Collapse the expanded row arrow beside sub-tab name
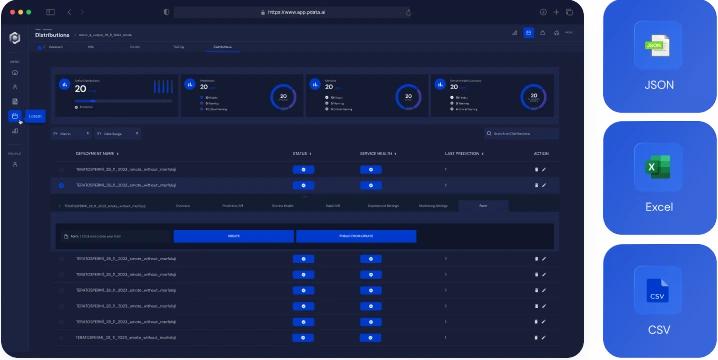 [60, 206]
